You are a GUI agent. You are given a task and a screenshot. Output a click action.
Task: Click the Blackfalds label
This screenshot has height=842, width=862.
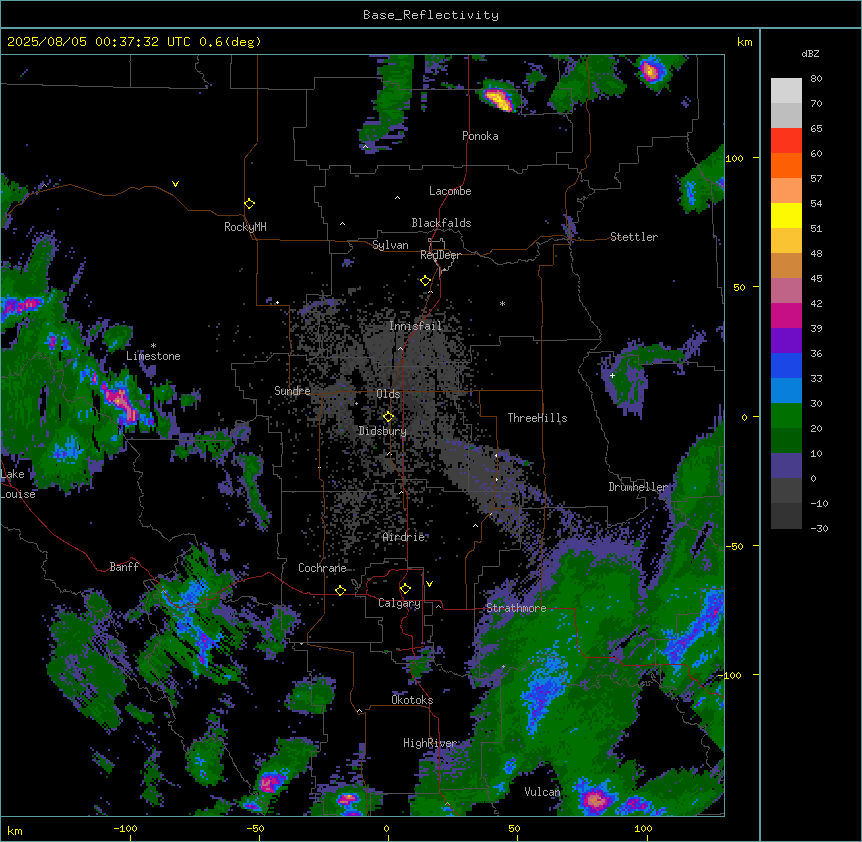coord(441,223)
